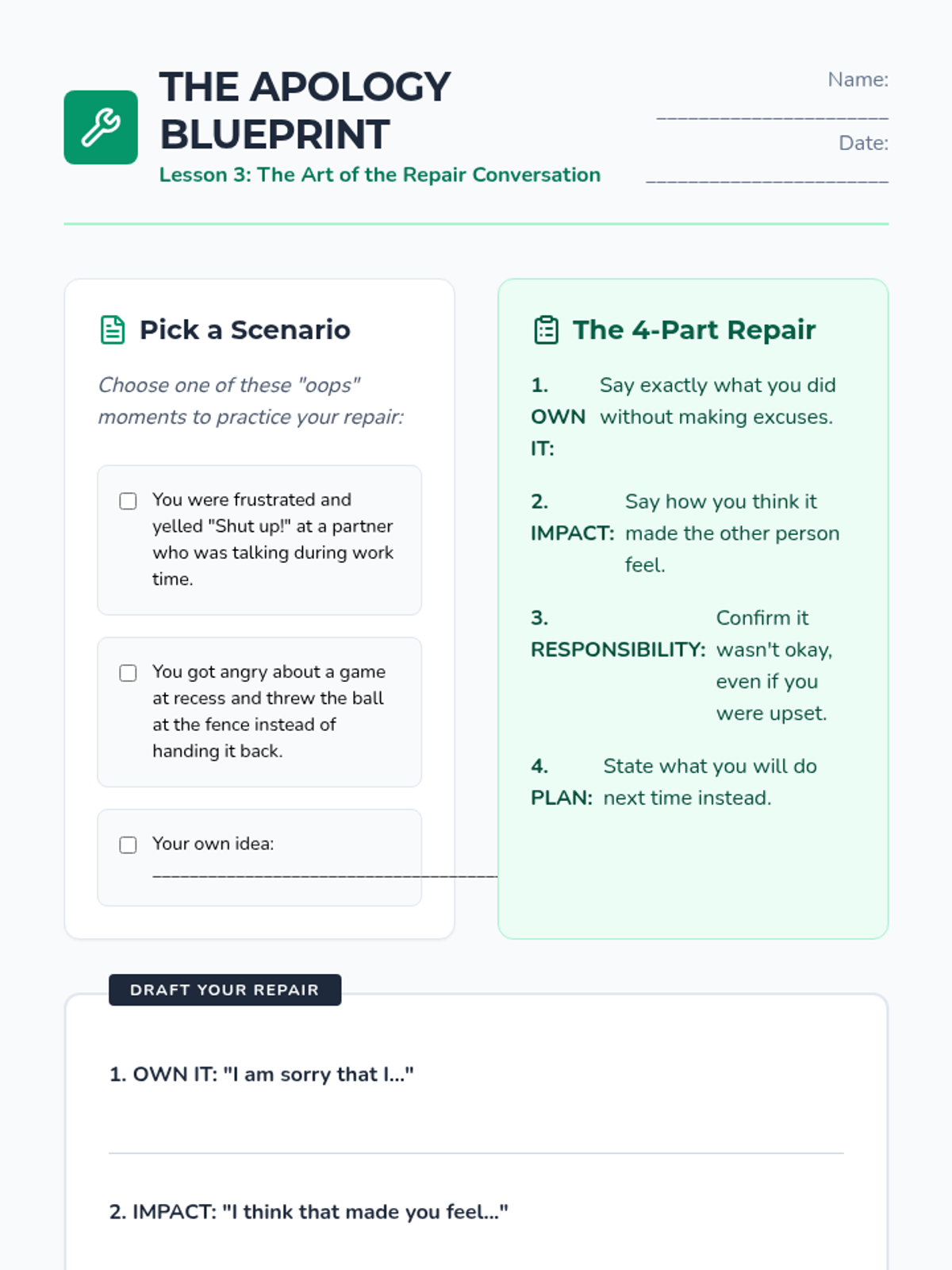This screenshot has width=952, height=1270.
Task: Click the clipboard icon beside The 4-Part Repair
Action: point(546,330)
